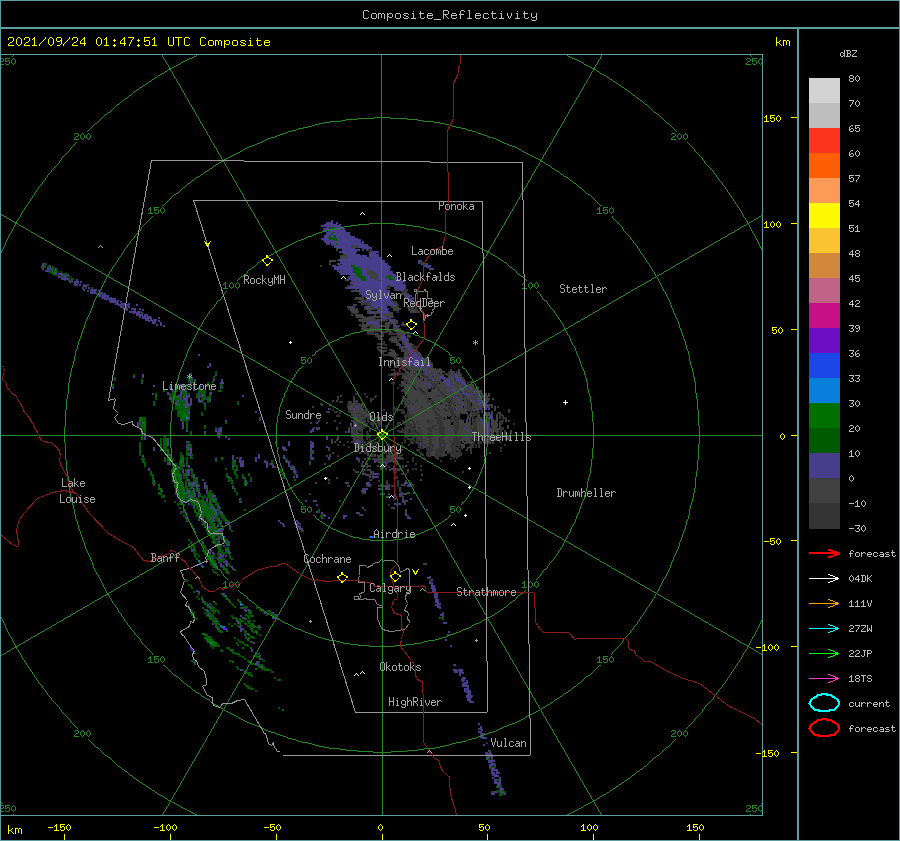Click the Okotoks label
Image resolution: width=900 pixels, height=841 pixels.
point(400,667)
